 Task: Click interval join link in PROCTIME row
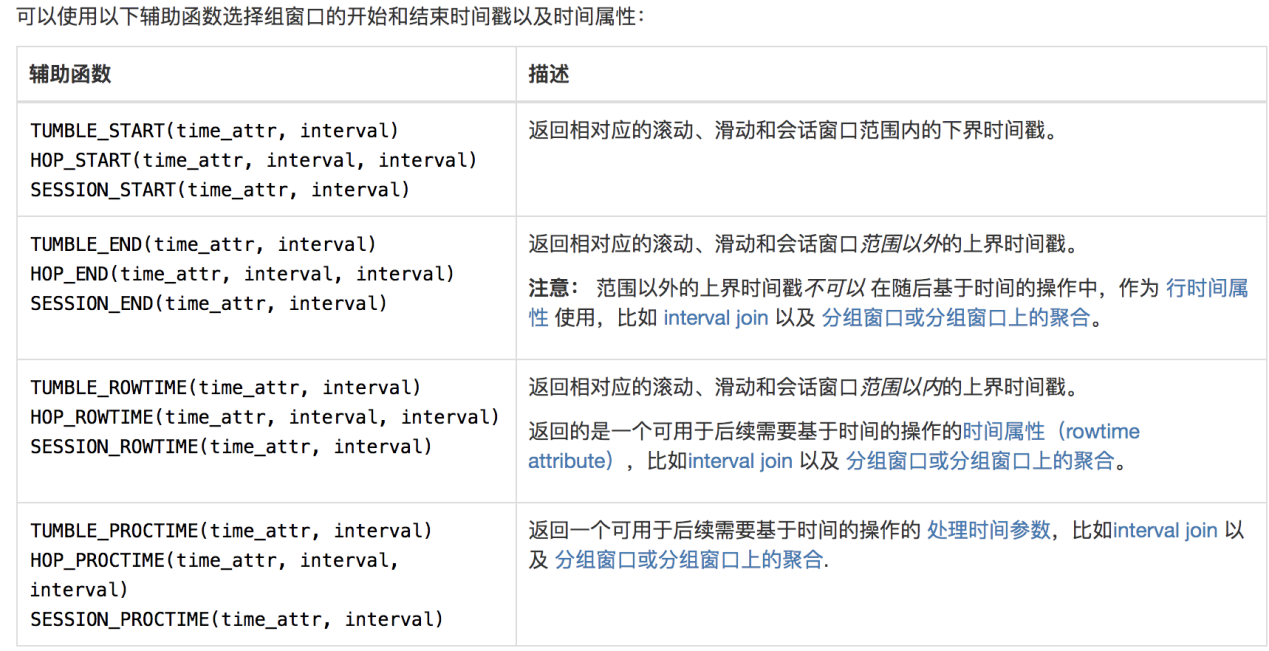point(1165,530)
